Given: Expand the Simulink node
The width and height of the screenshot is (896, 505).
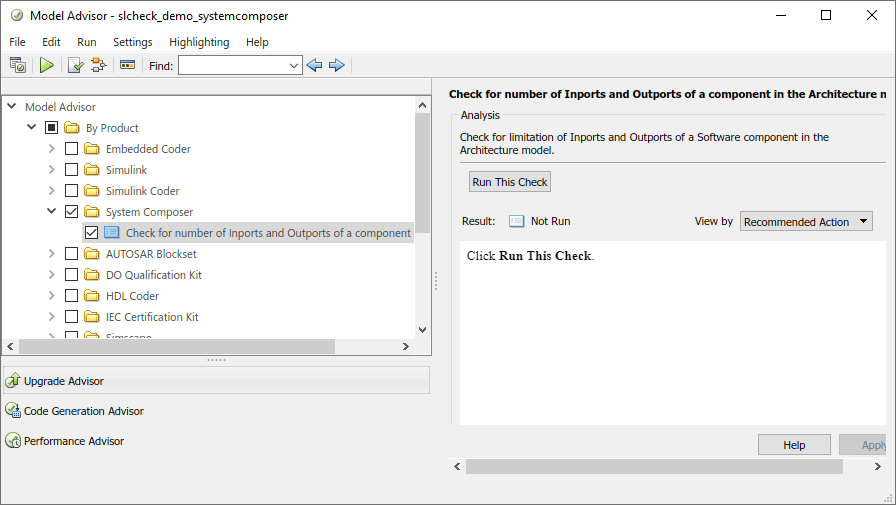Looking at the screenshot, I should (x=51, y=170).
